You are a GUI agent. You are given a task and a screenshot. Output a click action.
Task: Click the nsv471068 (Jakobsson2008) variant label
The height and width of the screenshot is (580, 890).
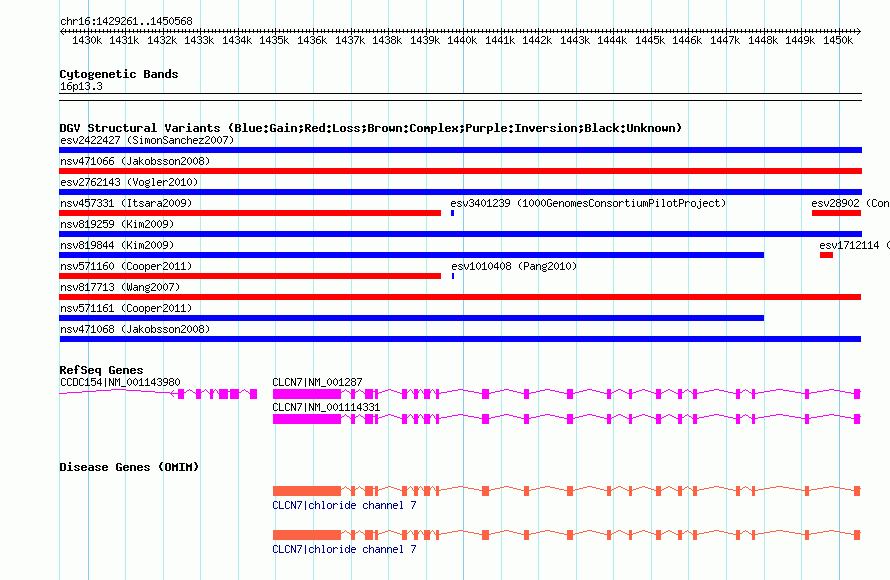click(x=135, y=329)
